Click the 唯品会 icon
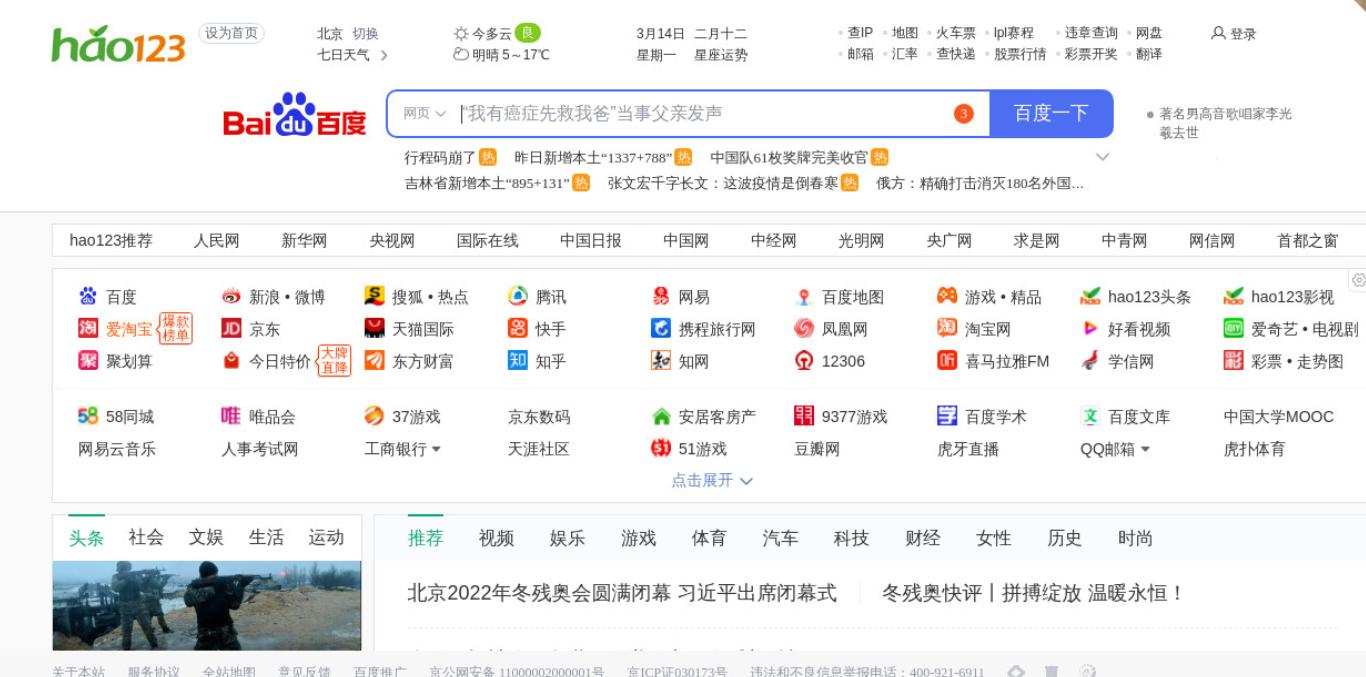This screenshot has height=677, width=1366. (231, 417)
